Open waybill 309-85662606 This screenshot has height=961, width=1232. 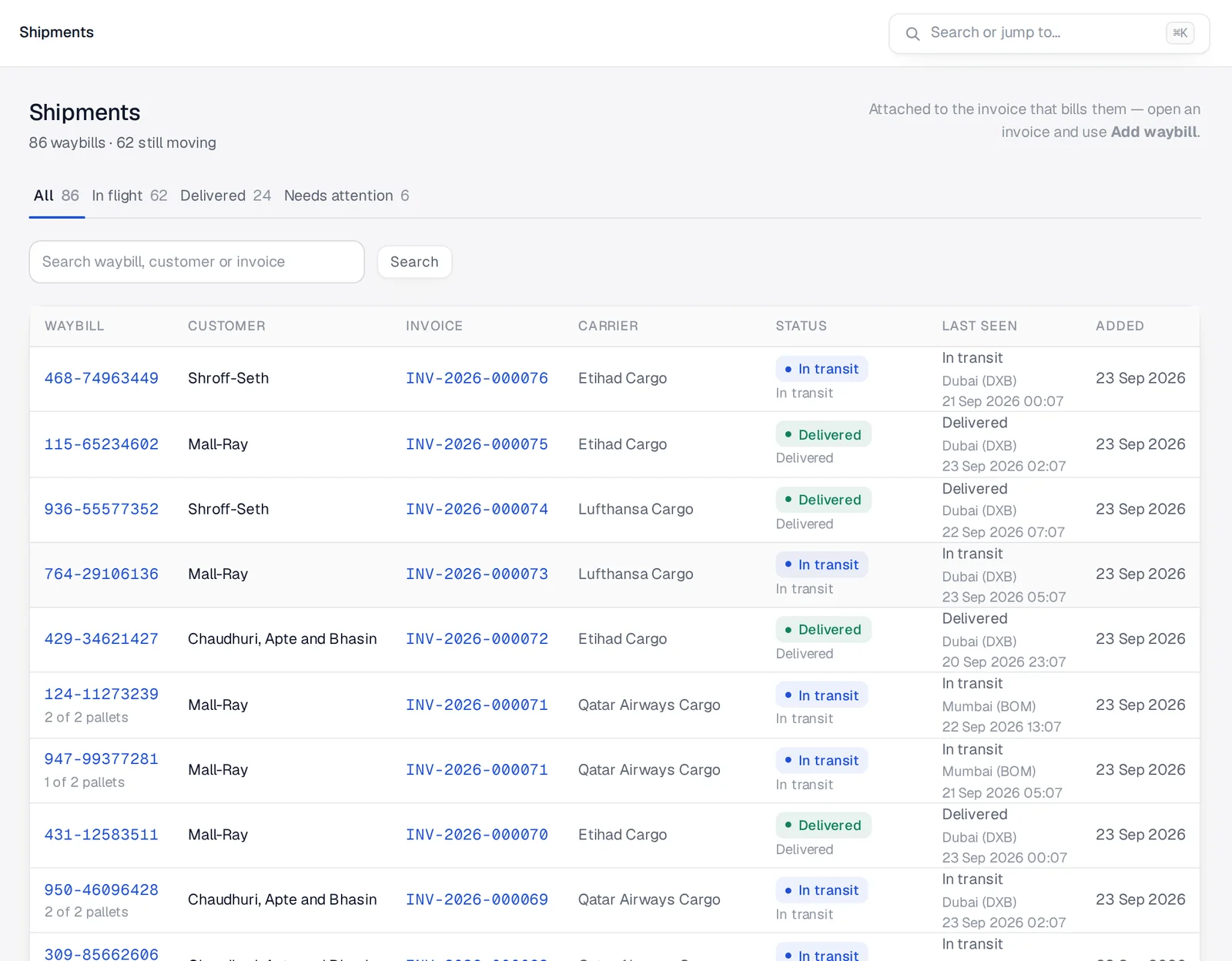pos(101,953)
